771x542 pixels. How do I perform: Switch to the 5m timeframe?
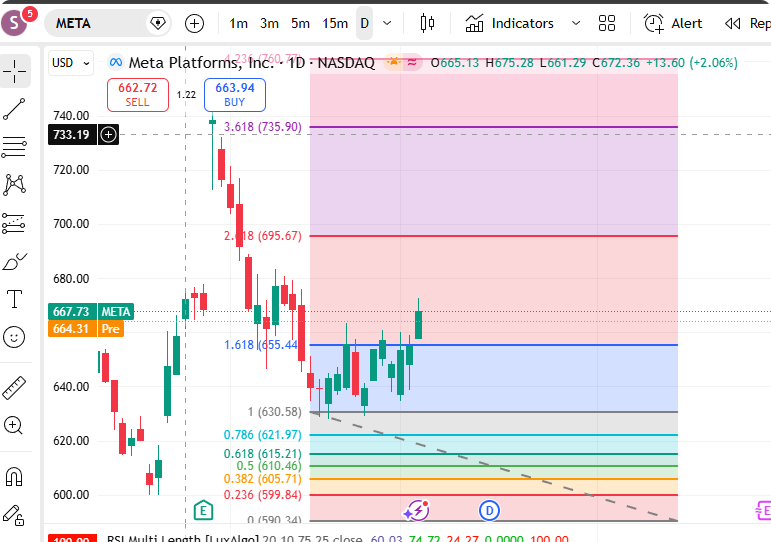point(300,23)
